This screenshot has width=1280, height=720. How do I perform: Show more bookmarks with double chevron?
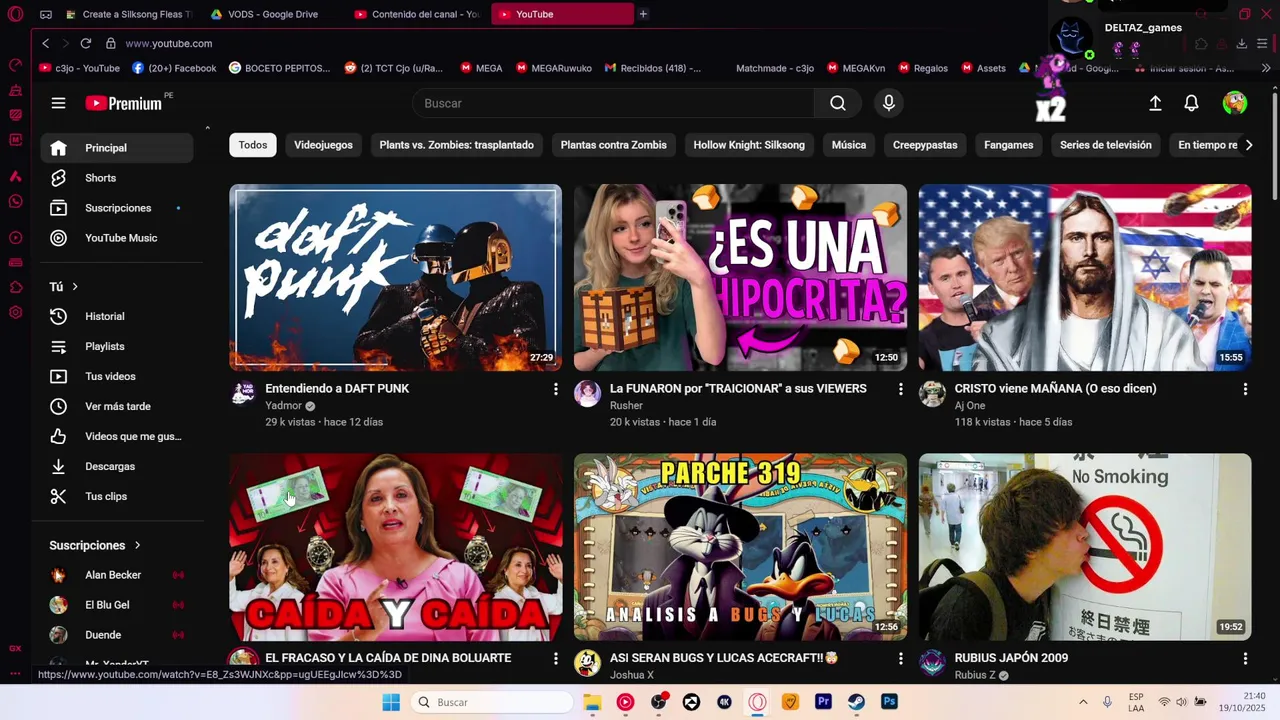[1266, 68]
